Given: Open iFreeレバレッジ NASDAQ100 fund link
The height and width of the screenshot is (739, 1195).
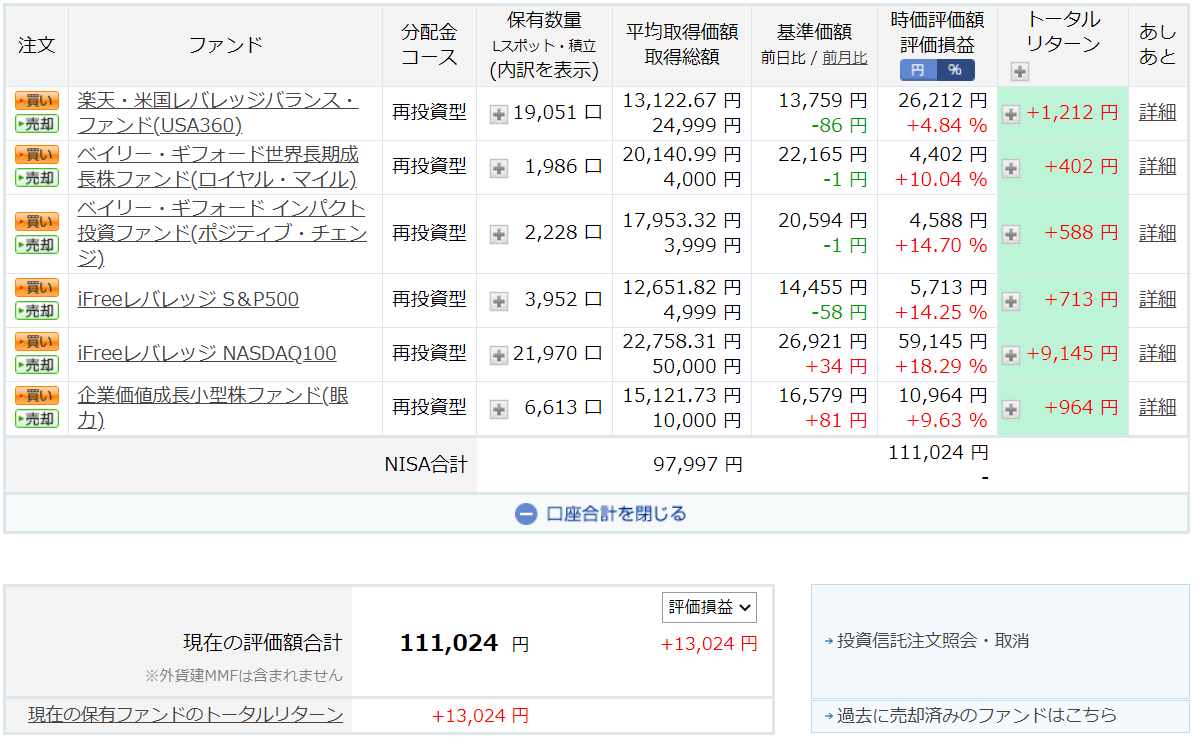Looking at the screenshot, I should (207, 354).
